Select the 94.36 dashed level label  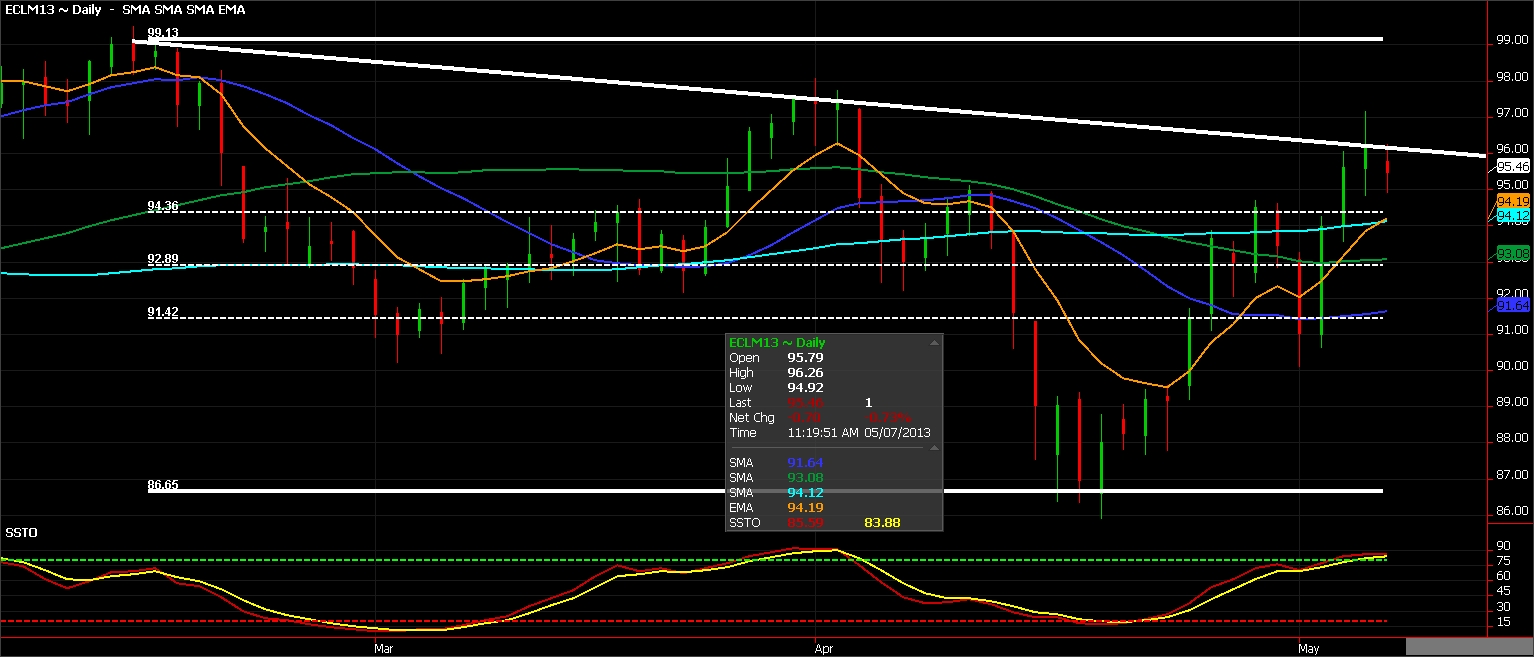[x=163, y=206]
